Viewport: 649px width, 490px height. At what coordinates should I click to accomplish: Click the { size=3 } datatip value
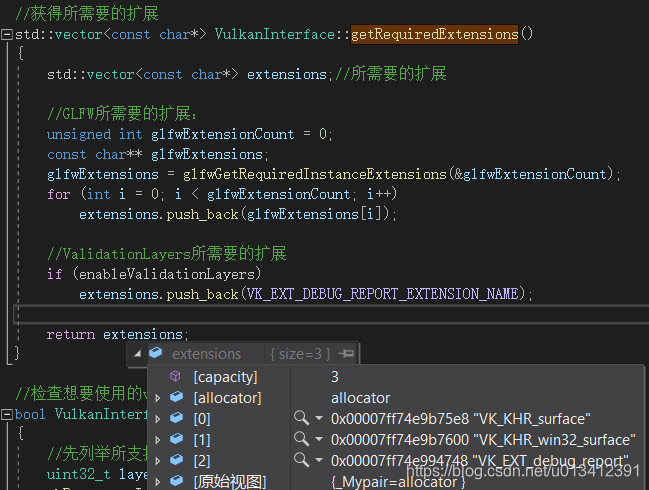click(x=300, y=354)
